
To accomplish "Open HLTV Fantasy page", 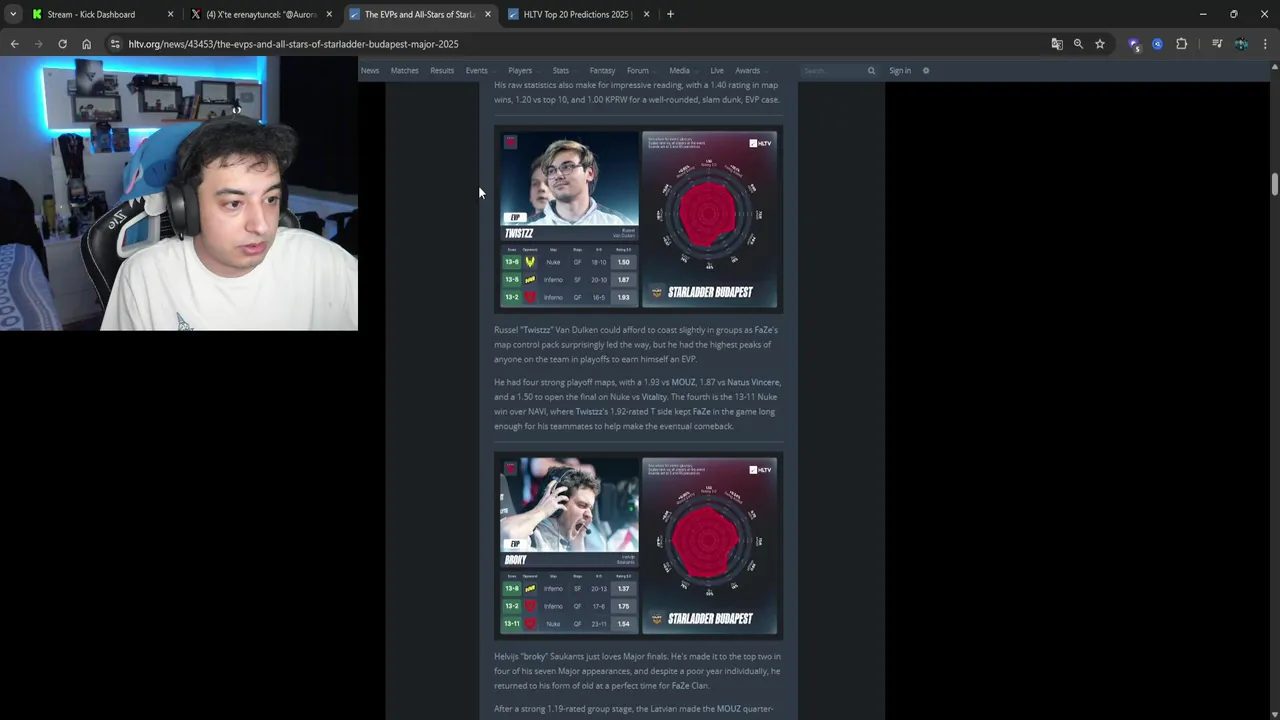I will (x=602, y=71).
